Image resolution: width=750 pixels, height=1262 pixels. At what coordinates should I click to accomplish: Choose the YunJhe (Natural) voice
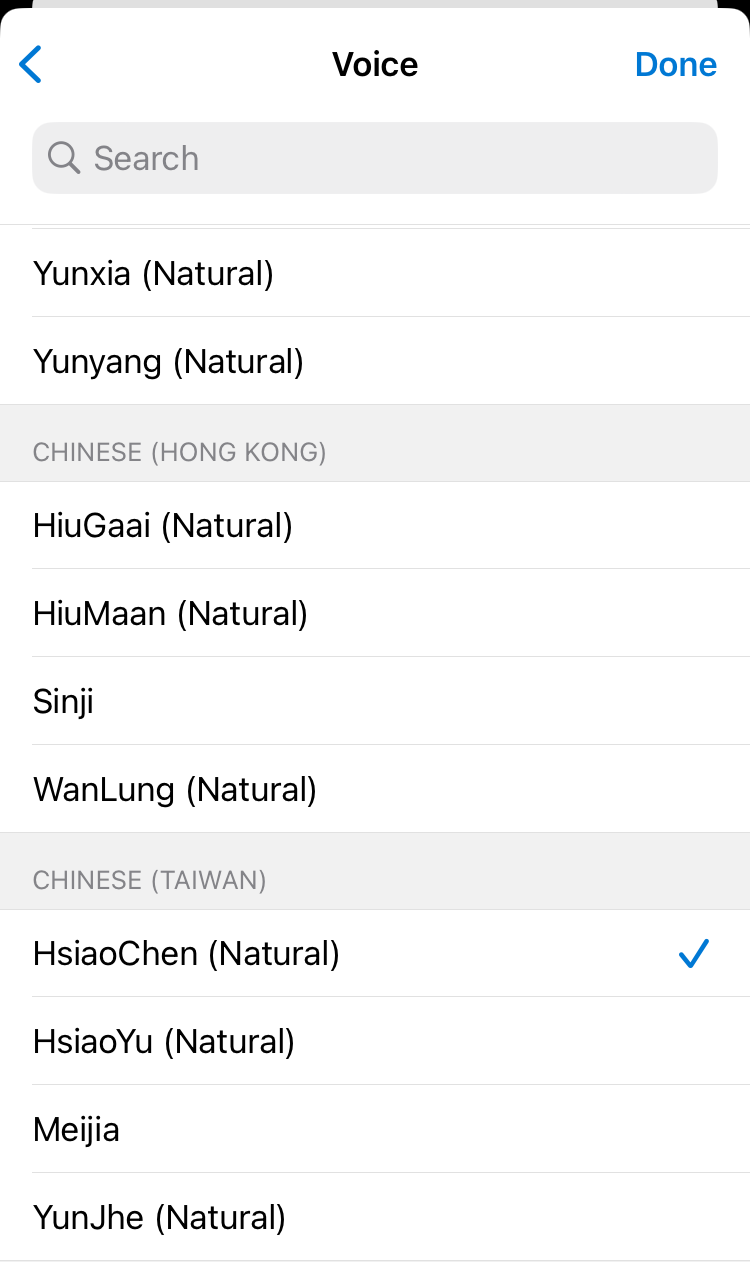[159, 1217]
